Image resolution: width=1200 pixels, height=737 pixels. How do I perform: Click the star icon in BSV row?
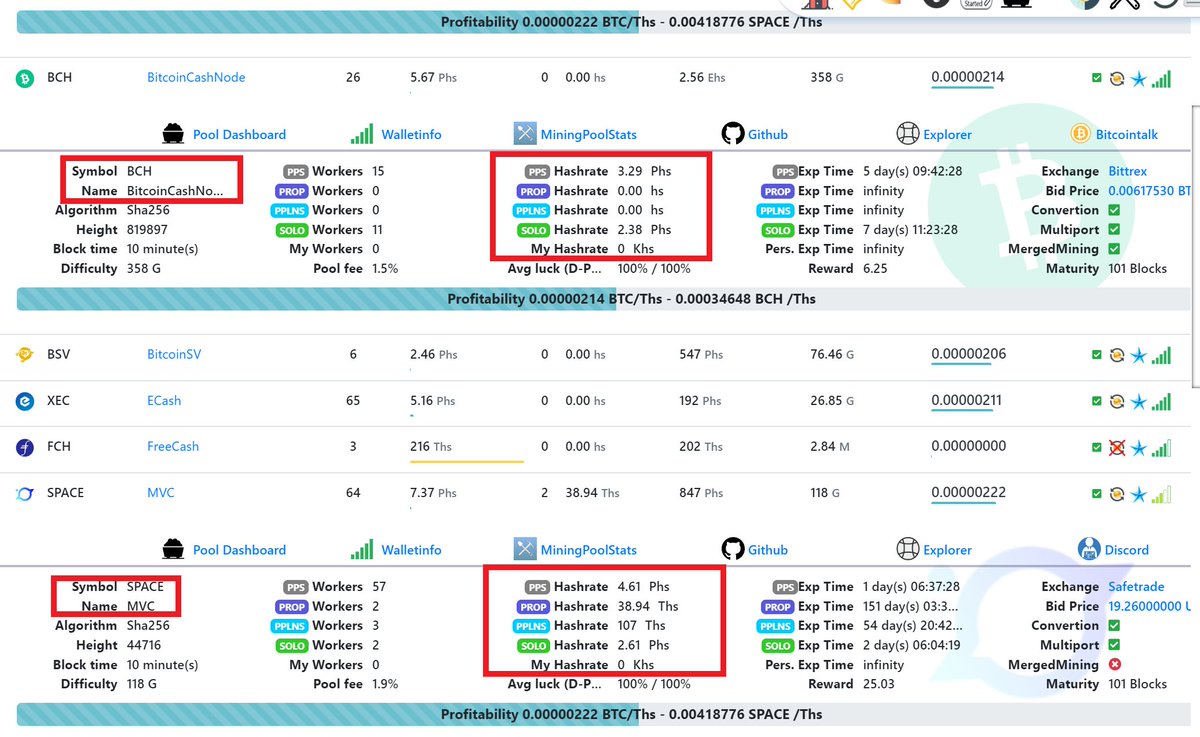[x=1138, y=355]
